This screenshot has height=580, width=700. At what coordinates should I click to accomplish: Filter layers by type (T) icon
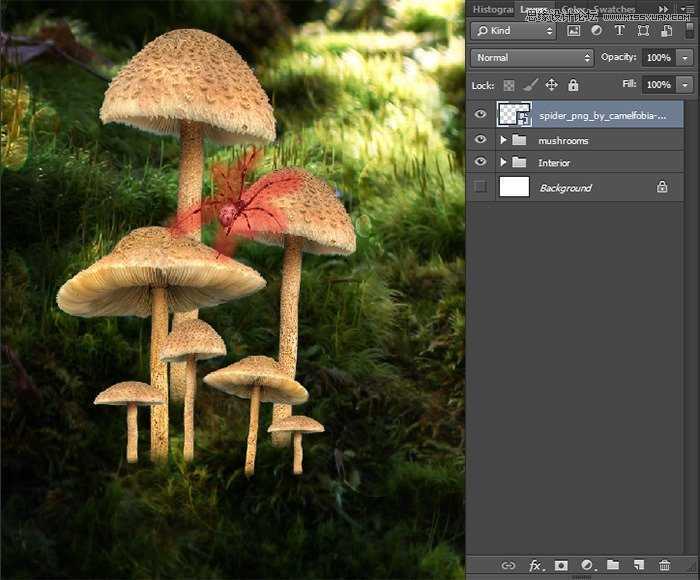620,31
